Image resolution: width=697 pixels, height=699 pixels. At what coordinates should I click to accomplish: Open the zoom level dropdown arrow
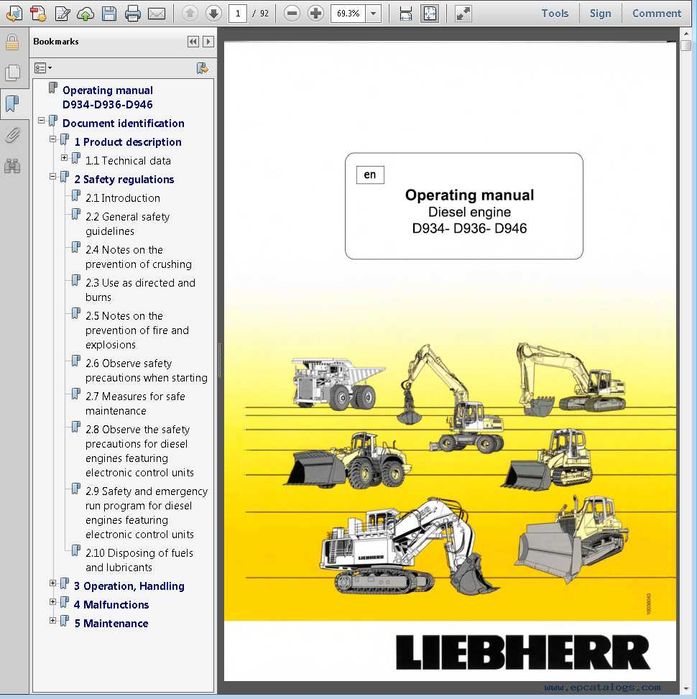[x=373, y=13]
